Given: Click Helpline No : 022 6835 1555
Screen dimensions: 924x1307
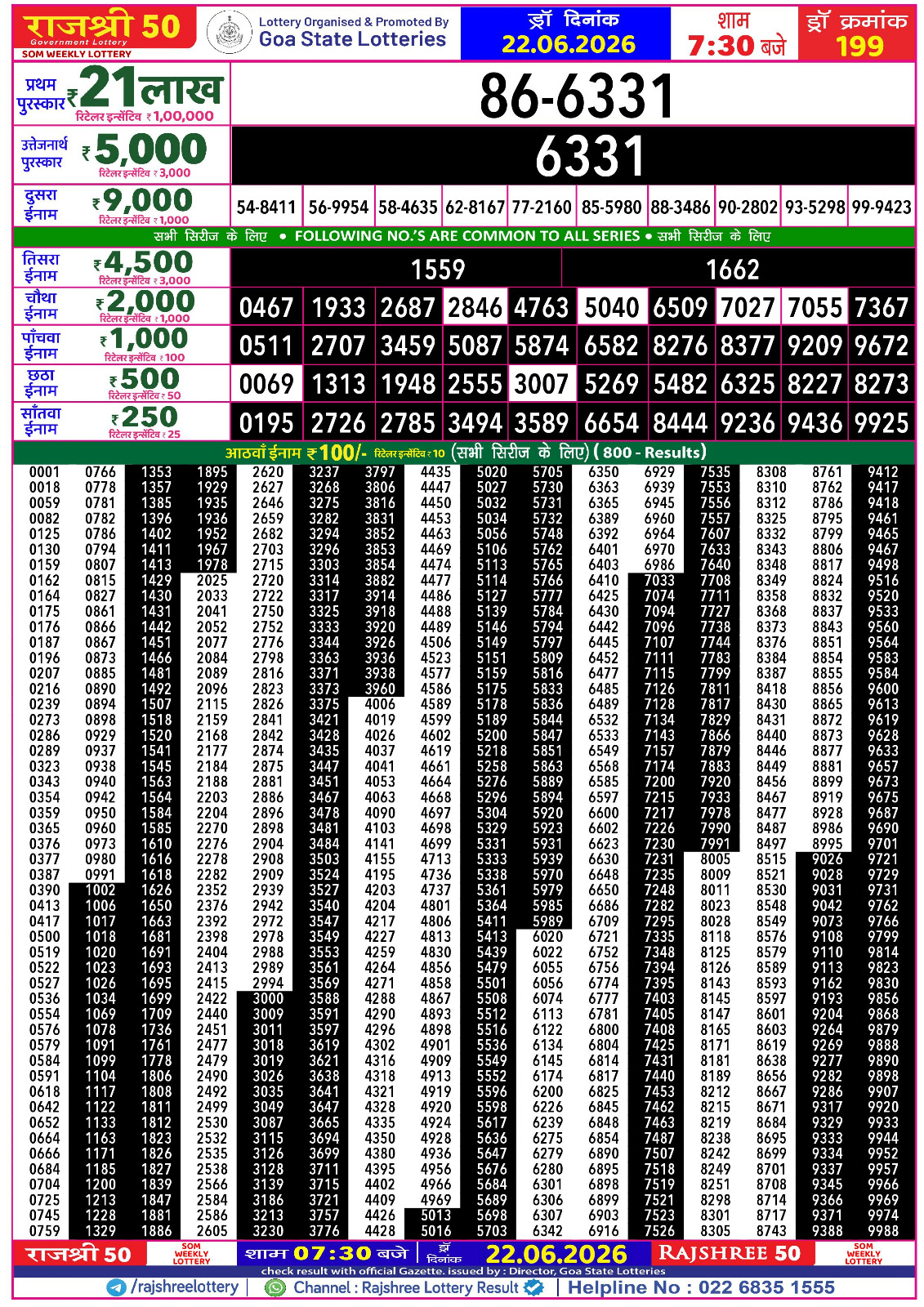Looking at the screenshot, I should (x=701, y=1287).
